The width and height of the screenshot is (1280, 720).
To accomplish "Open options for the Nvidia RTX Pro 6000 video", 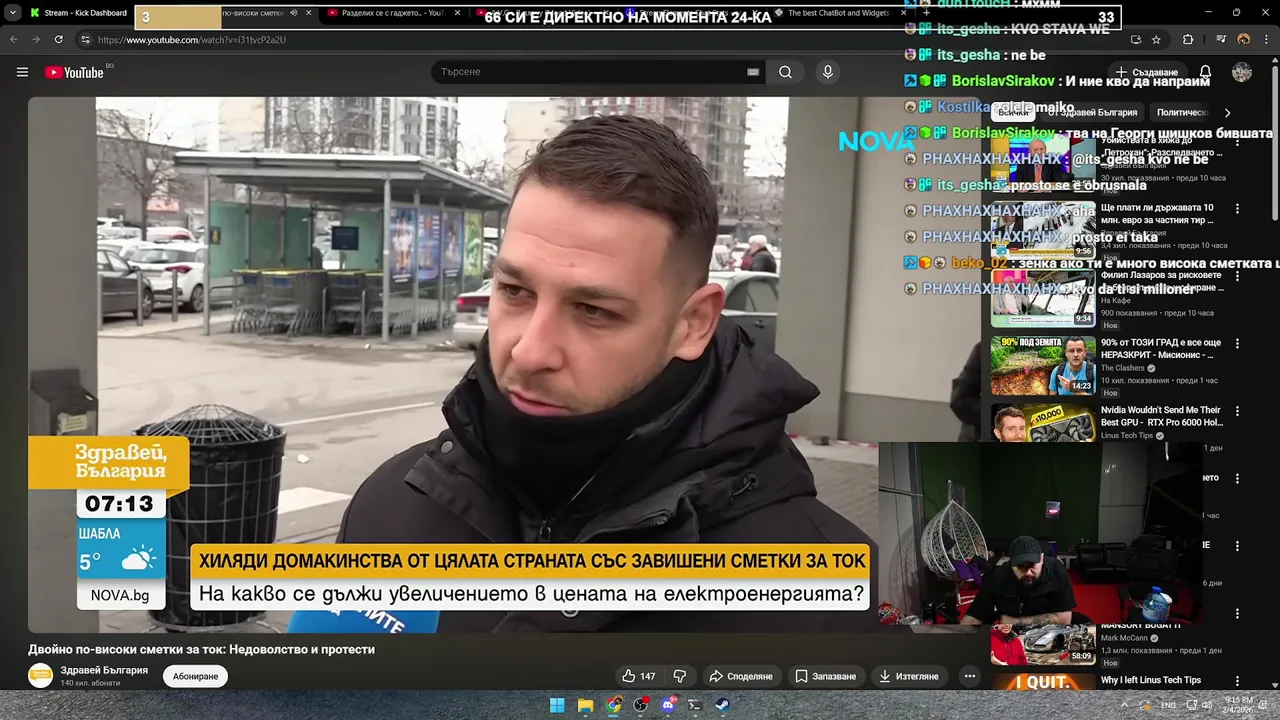I will coord(1237,411).
